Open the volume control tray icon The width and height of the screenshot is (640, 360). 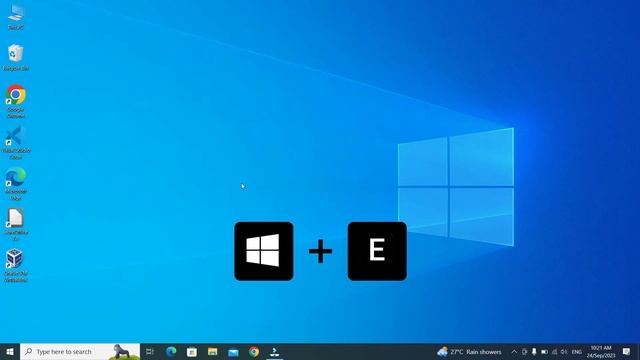click(x=564, y=351)
